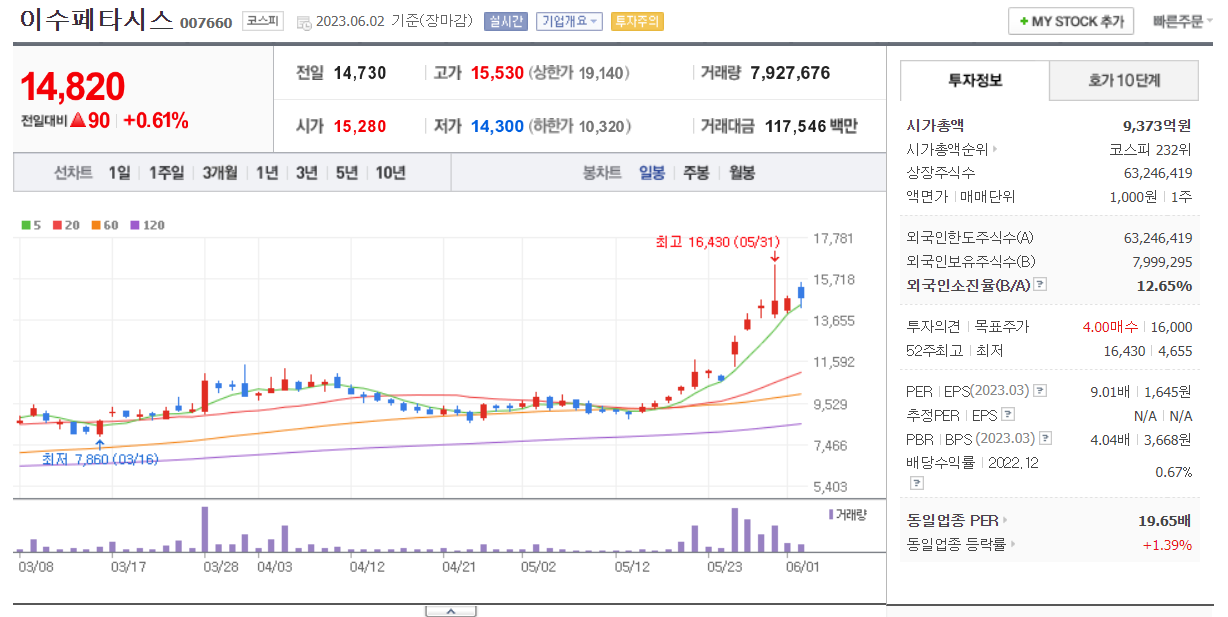
Task: Click the 코스피 market badge
Action: (263, 21)
